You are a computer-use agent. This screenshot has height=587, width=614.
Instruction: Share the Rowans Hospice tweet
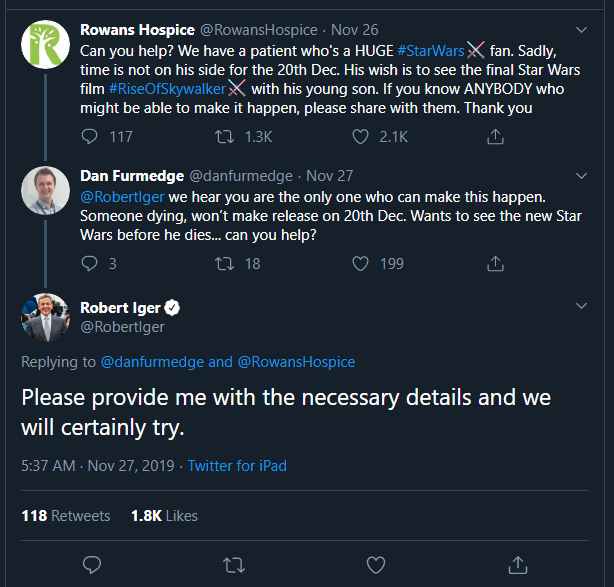494,136
